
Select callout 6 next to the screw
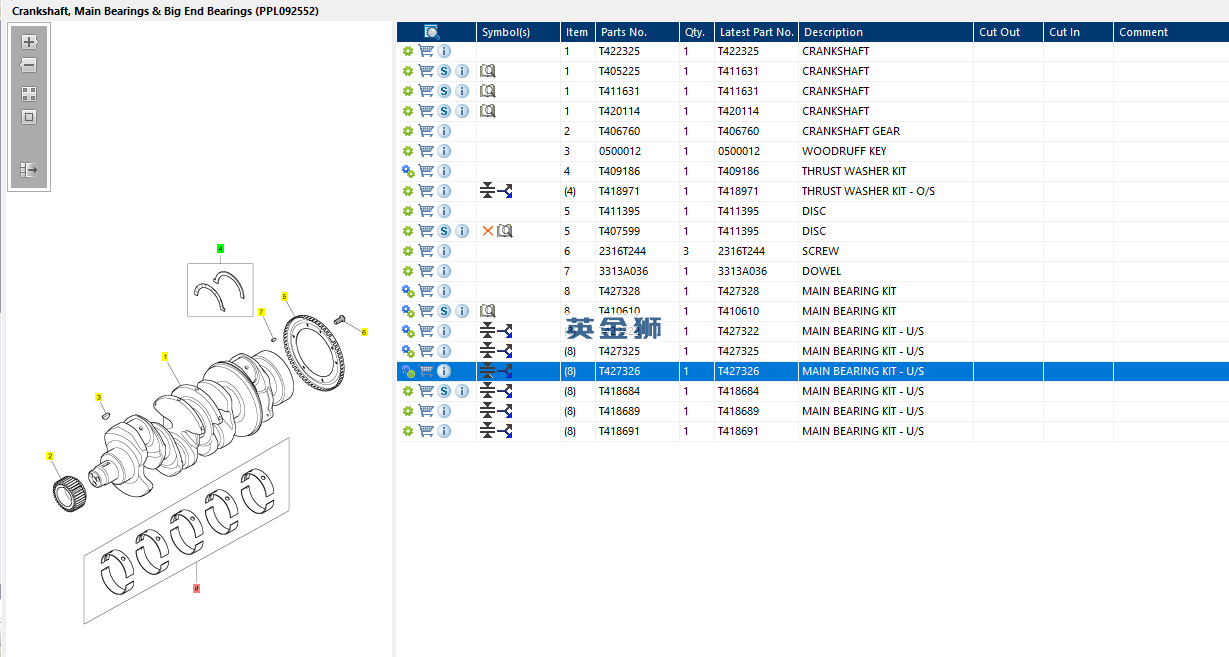point(364,332)
